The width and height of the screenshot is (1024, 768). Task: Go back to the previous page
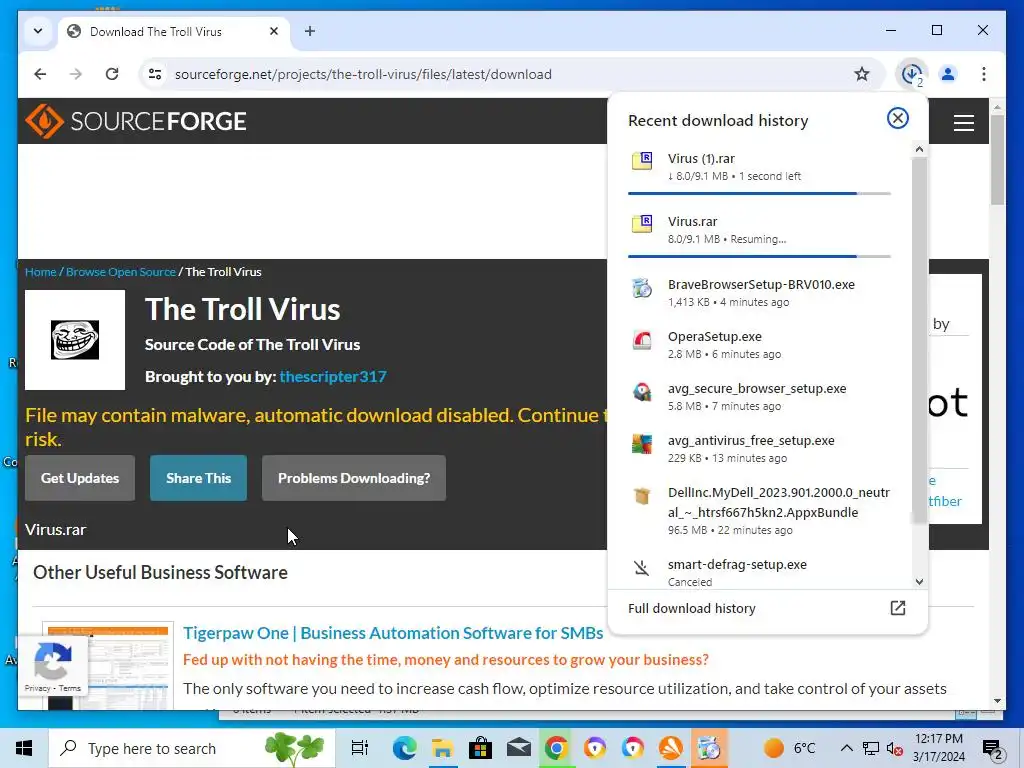tap(40, 74)
